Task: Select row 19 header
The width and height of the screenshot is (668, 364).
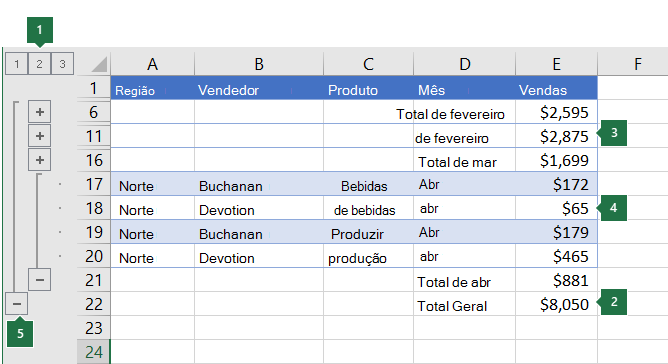Action: 94,232
